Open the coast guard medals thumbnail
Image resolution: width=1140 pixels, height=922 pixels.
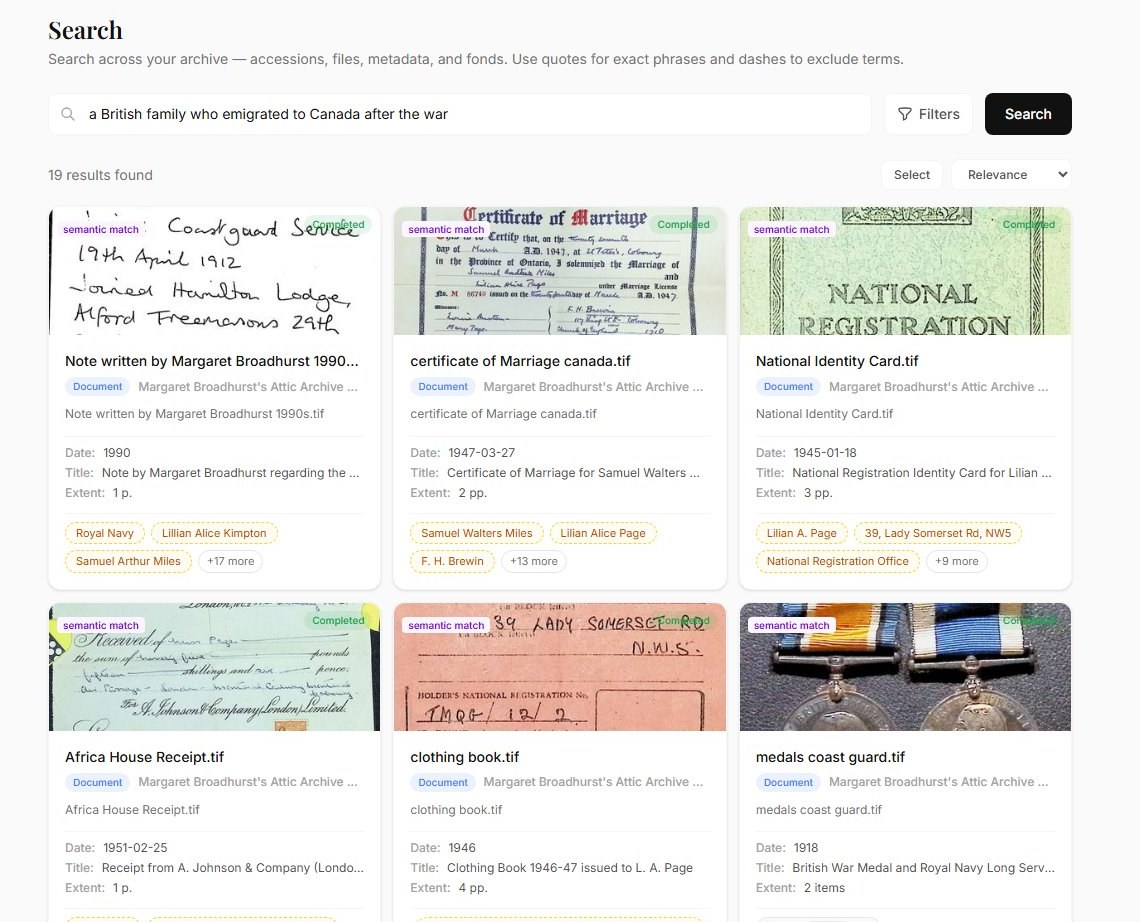905,667
